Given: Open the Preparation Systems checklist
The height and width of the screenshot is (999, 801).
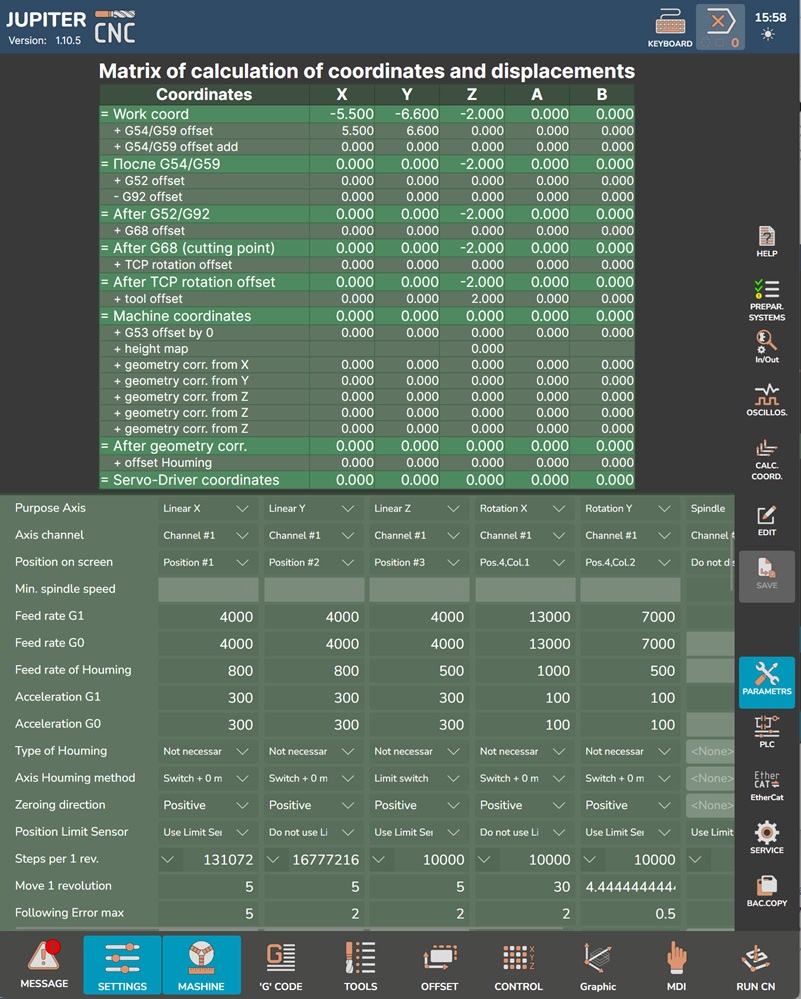Looking at the screenshot, I should click(x=767, y=298).
